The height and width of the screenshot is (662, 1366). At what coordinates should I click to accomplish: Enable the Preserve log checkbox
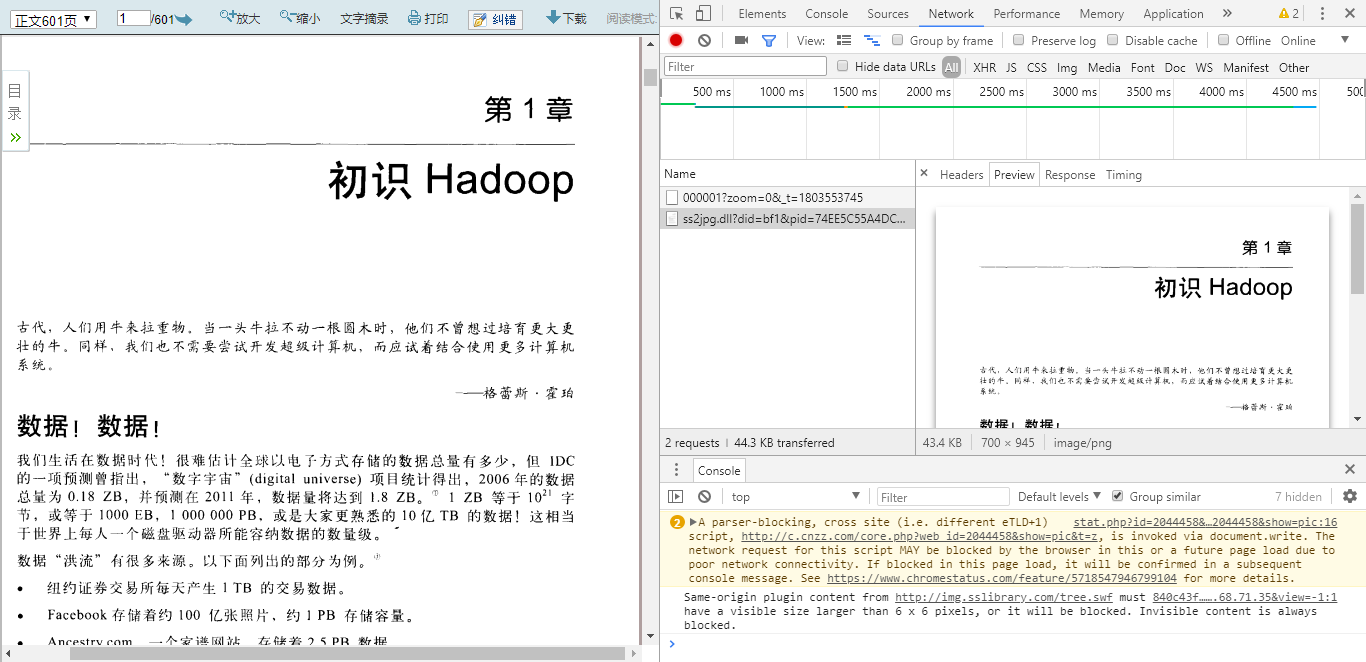tap(1019, 40)
